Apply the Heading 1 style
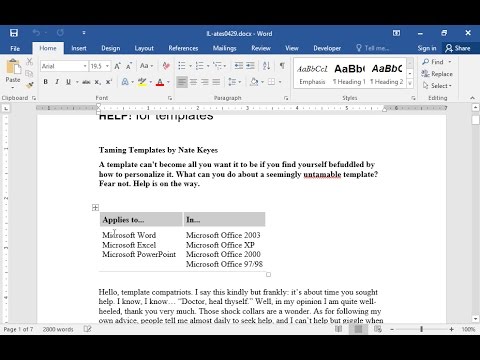This screenshot has height=360, width=480. pyautogui.click(x=349, y=74)
